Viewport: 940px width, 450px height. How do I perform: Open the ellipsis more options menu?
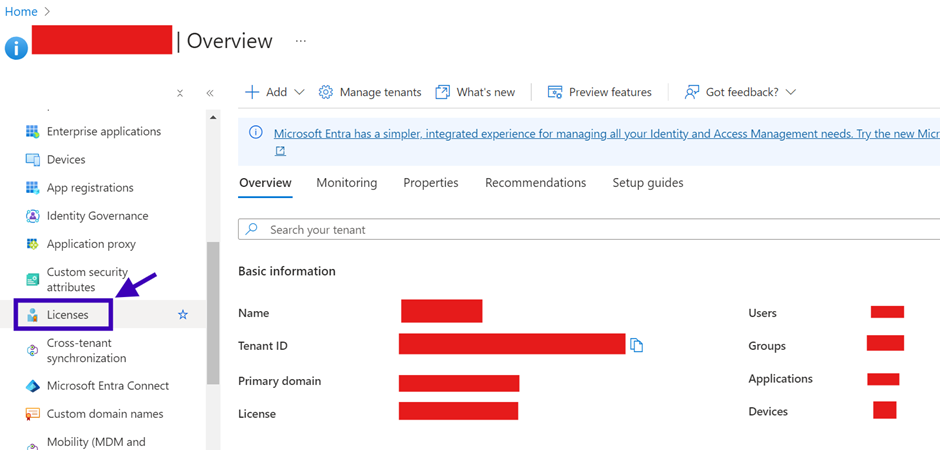tap(301, 41)
